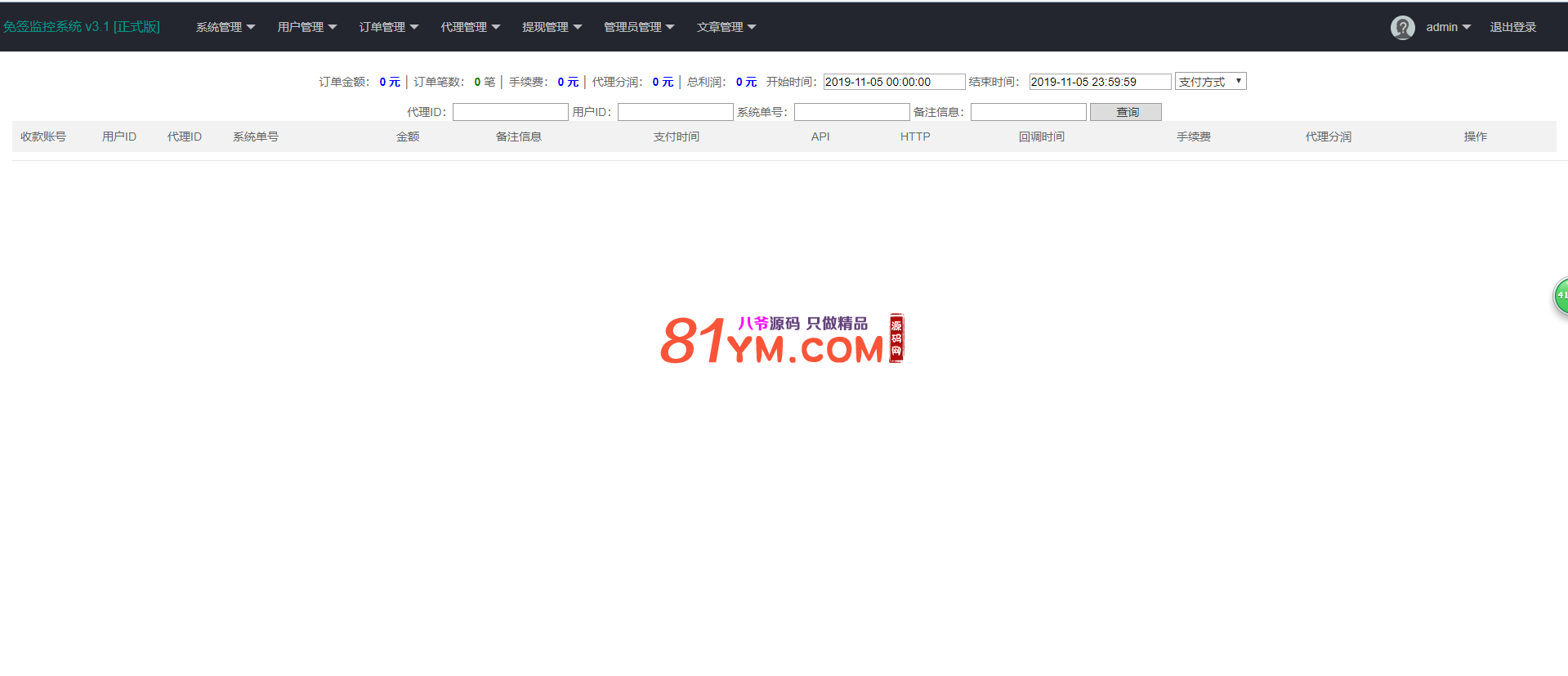Click the green floating badge icon
Image resolution: width=1568 pixels, height=676 pixels.
1560,296
